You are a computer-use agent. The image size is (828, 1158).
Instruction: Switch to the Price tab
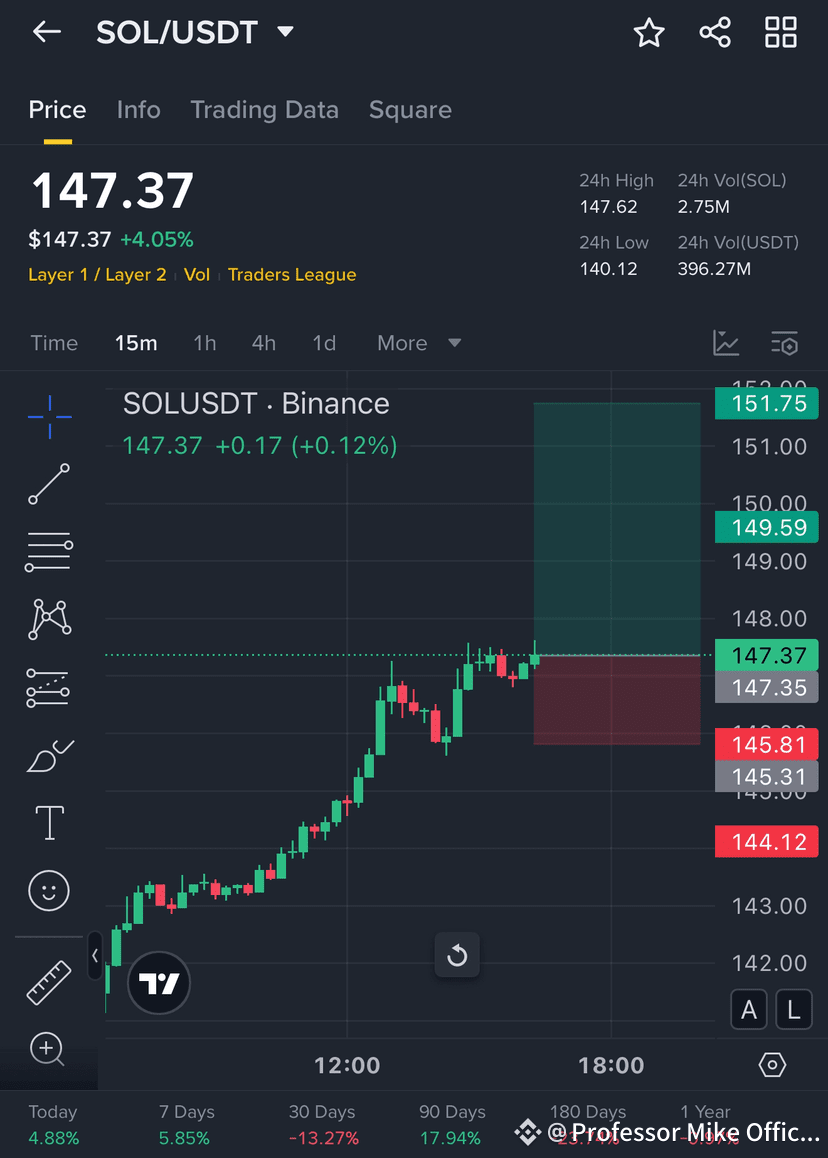58,110
